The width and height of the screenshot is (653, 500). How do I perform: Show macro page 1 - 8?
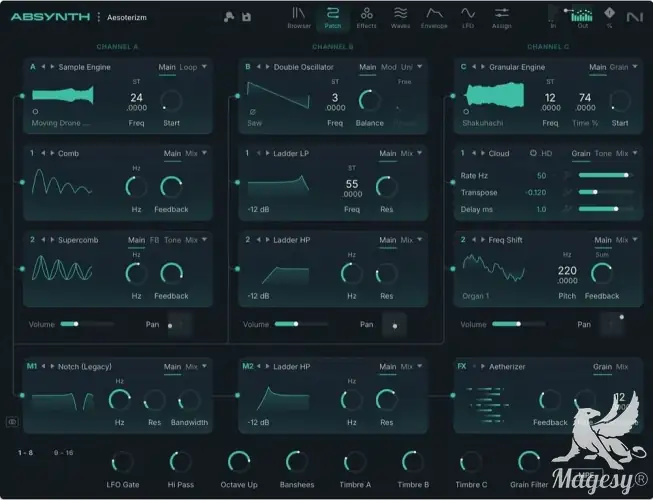coord(25,453)
